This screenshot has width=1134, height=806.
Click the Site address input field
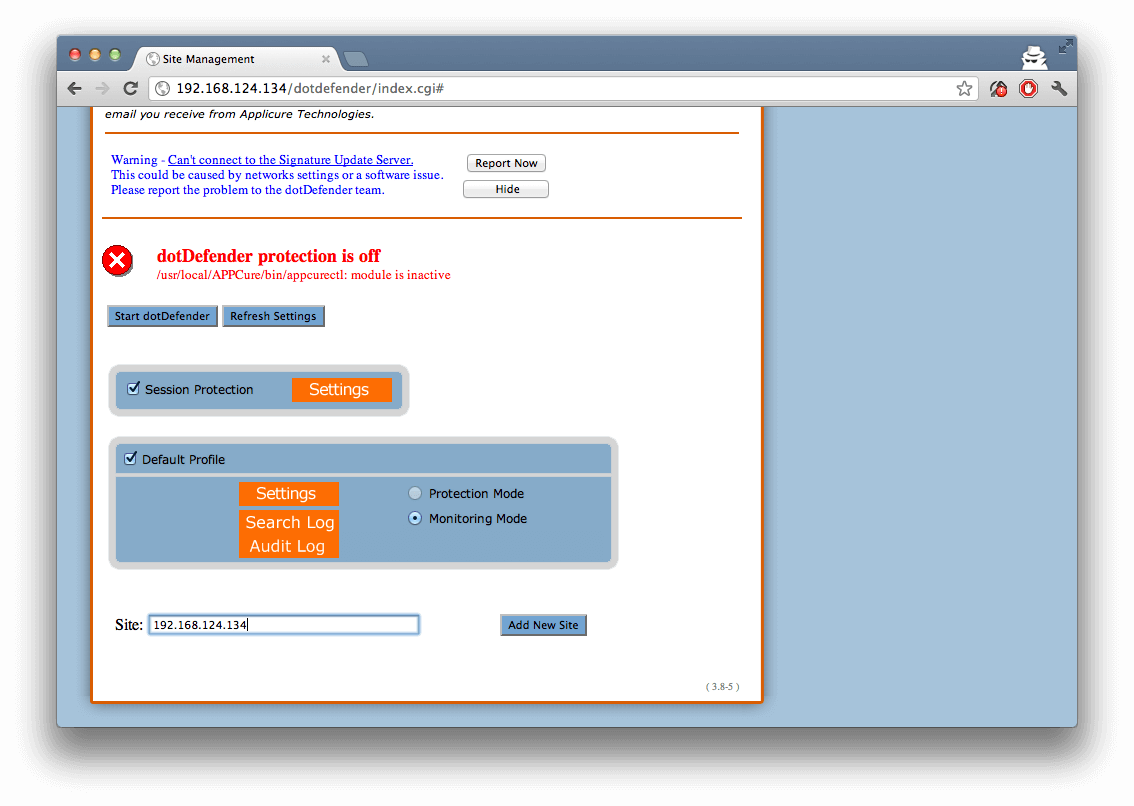(283, 625)
